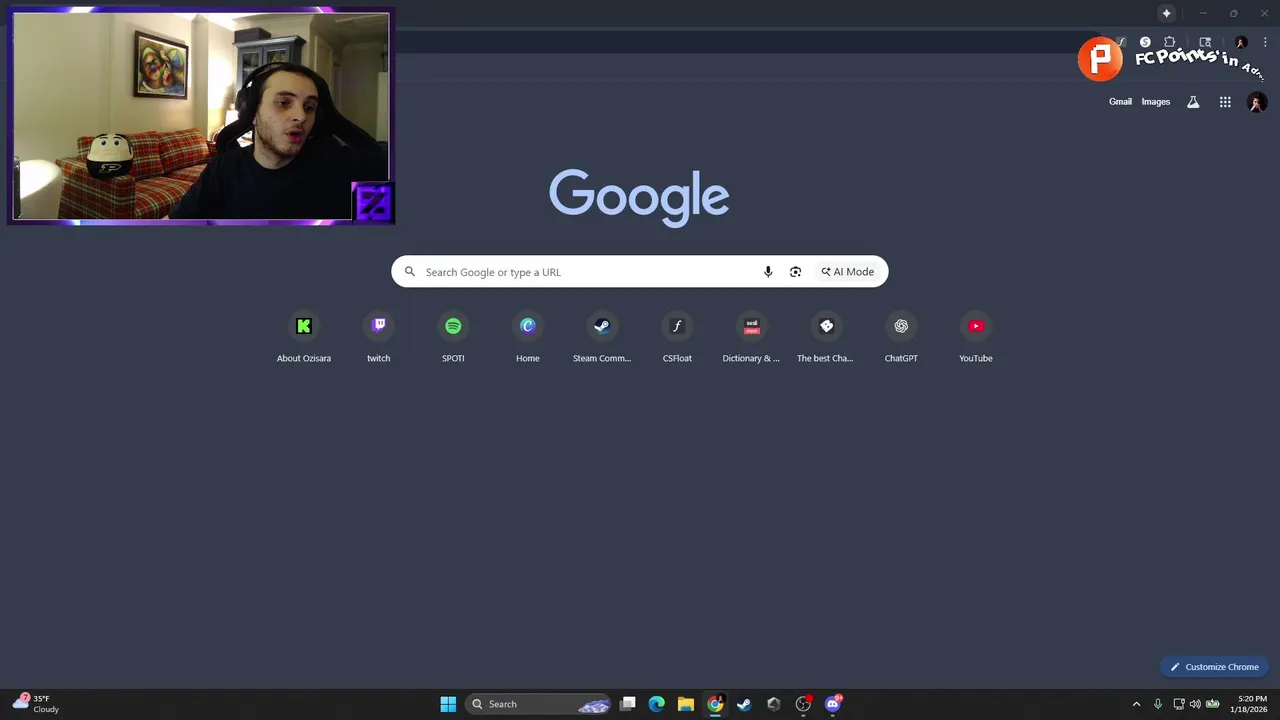Switch to AI Mode search
The image size is (1280, 720).
tap(848, 272)
